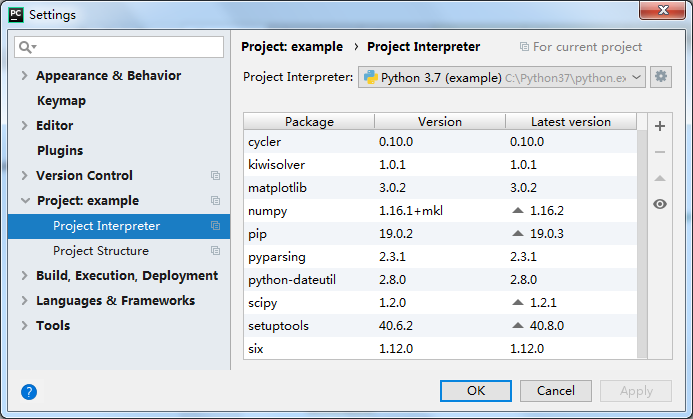This screenshot has width=693, height=419.
Task: Click inside the settings search field
Action: coord(119,47)
